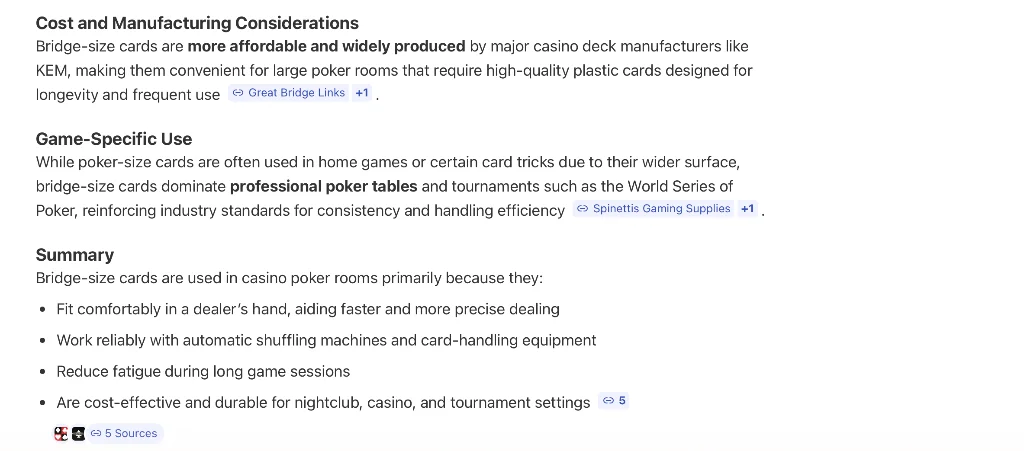Click the Cost and Manufacturing Considerations heading

click(x=197, y=23)
